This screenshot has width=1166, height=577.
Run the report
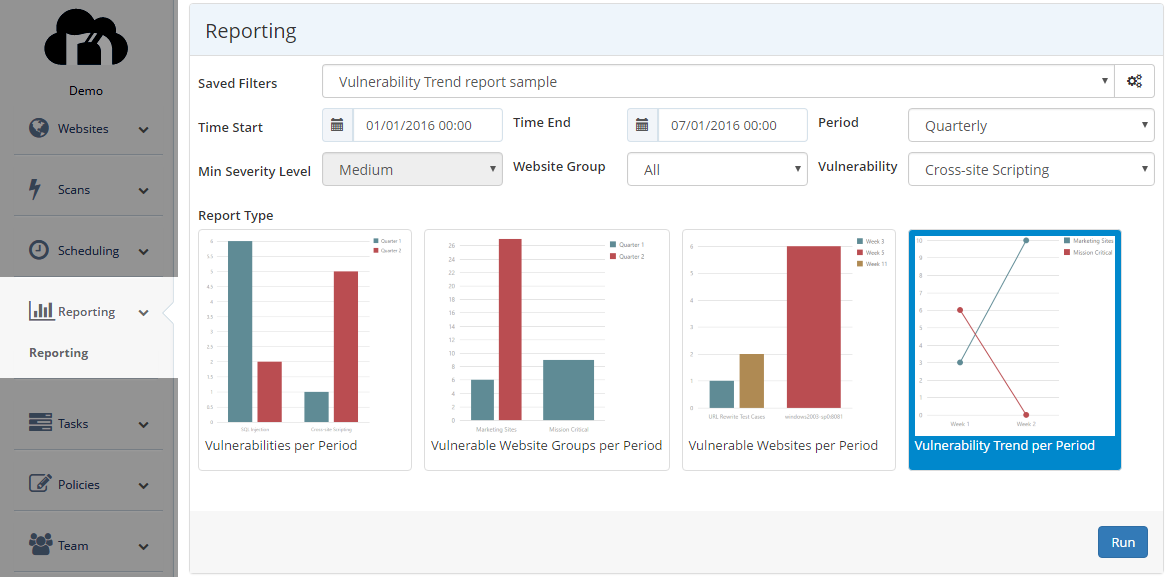(1122, 541)
